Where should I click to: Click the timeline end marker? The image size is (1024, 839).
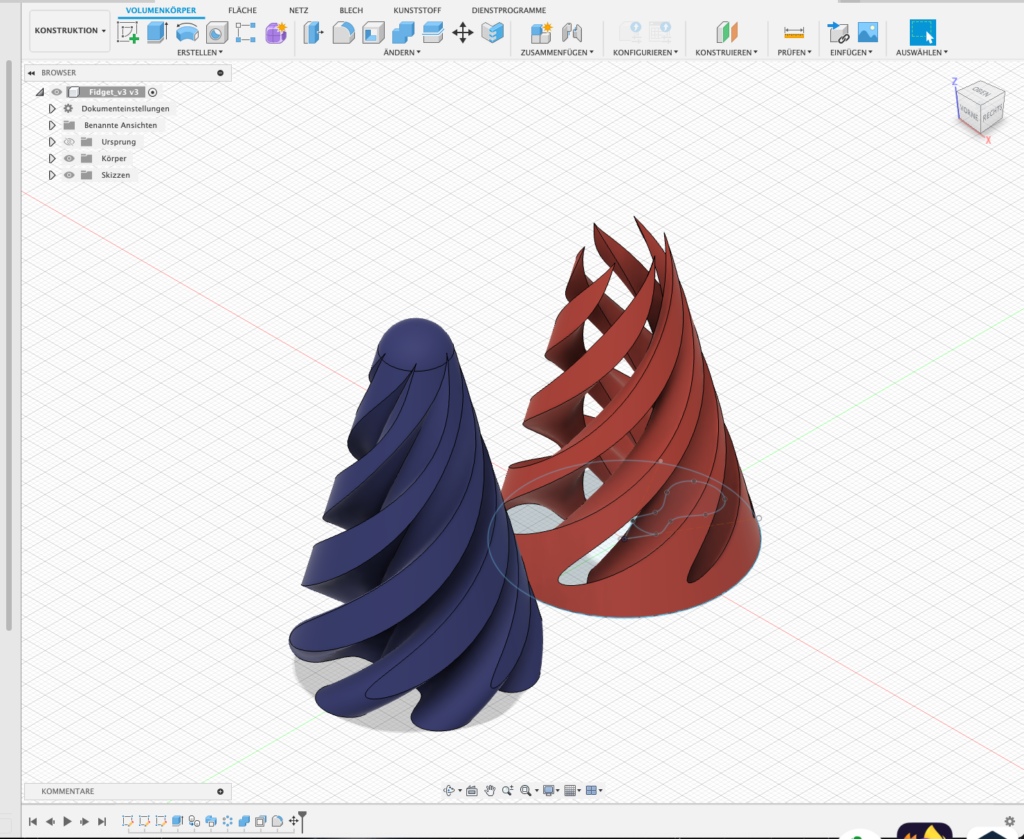point(303,819)
